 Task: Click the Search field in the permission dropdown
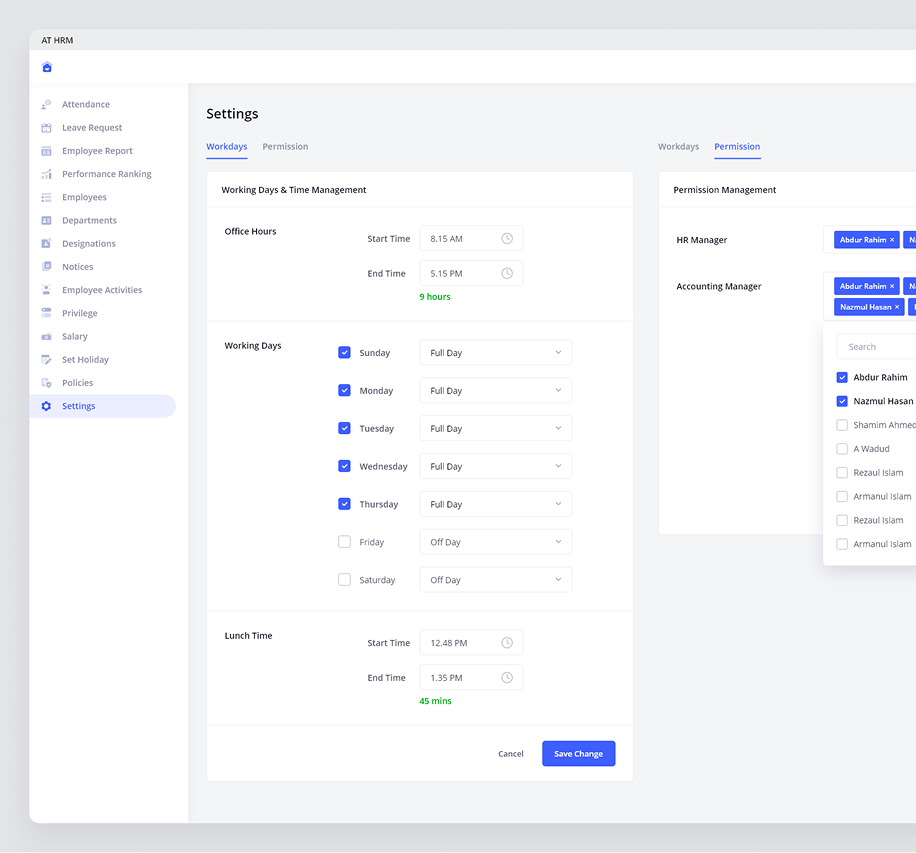pyautogui.click(x=876, y=347)
